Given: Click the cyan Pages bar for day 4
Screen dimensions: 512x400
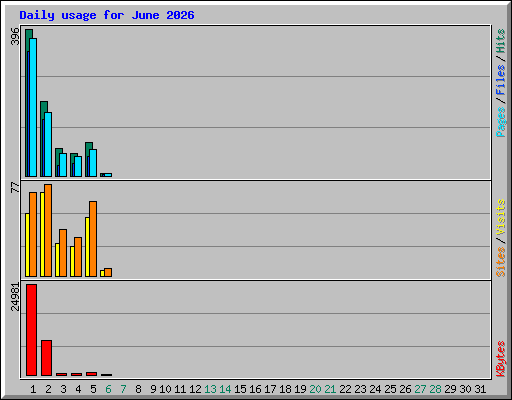Looking at the screenshot, I should [x=78, y=166].
